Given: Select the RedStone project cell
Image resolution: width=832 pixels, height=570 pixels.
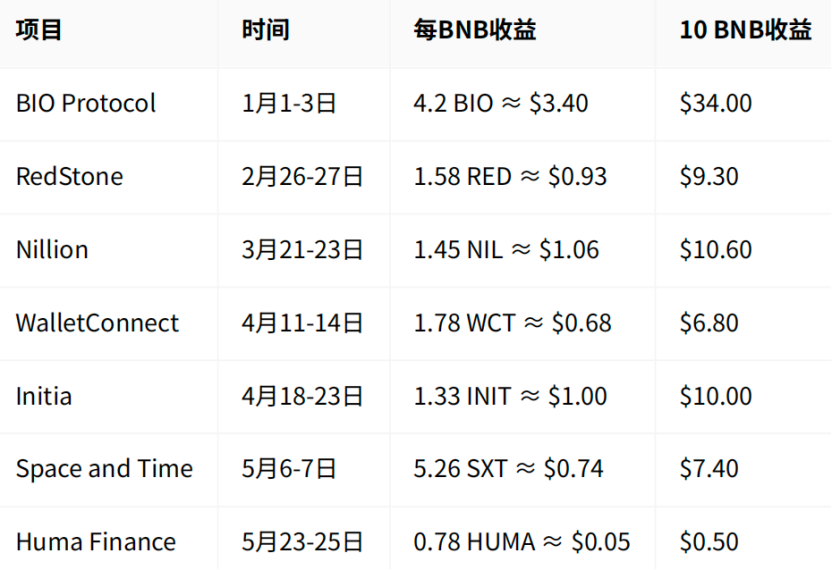Looking at the screenshot, I should pyautogui.click(x=70, y=177).
